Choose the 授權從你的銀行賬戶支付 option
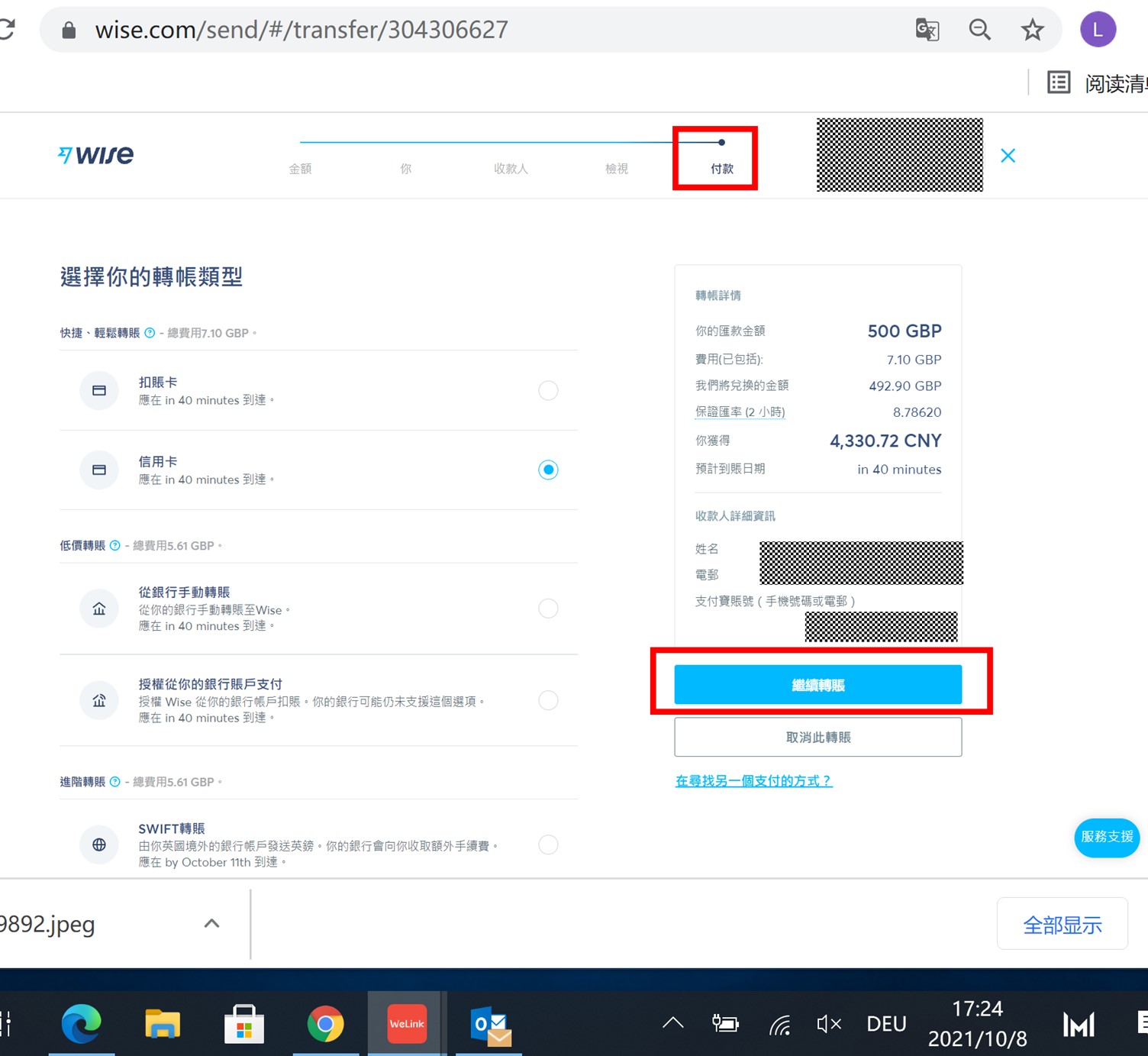1148x1056 pixels. (548, 700)
